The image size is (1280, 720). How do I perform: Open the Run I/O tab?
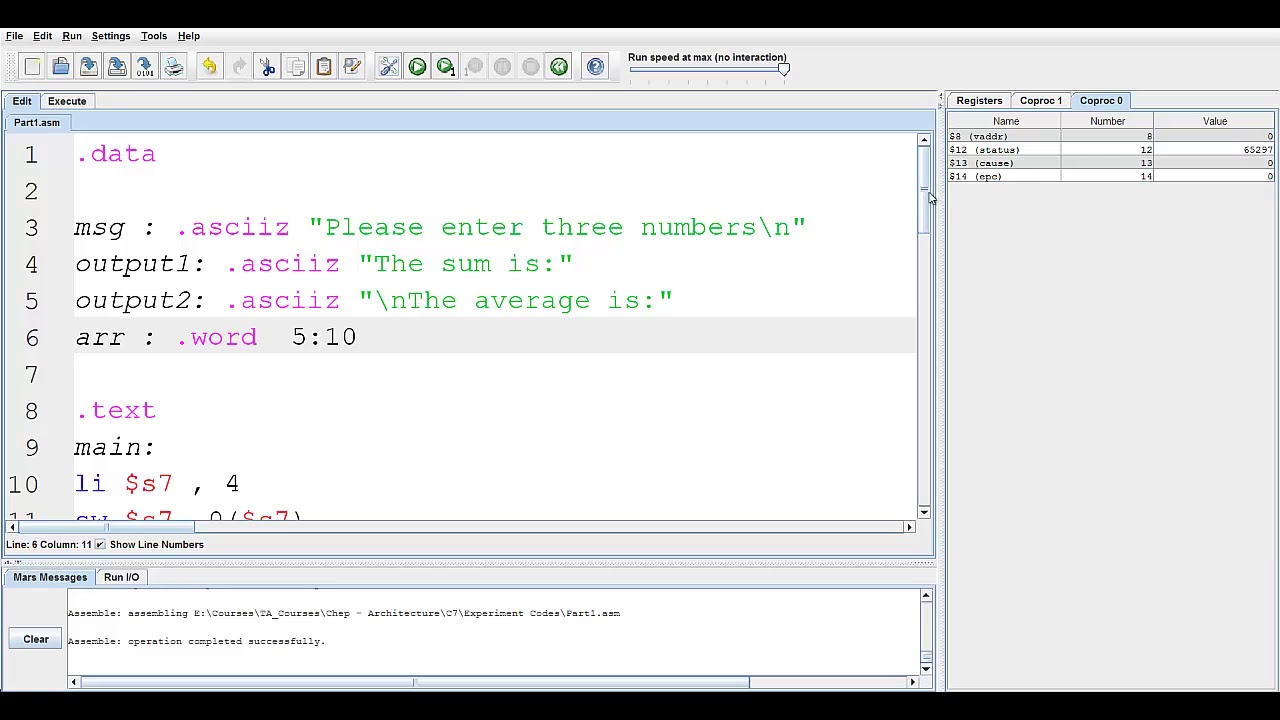click(x=121, y=577)
